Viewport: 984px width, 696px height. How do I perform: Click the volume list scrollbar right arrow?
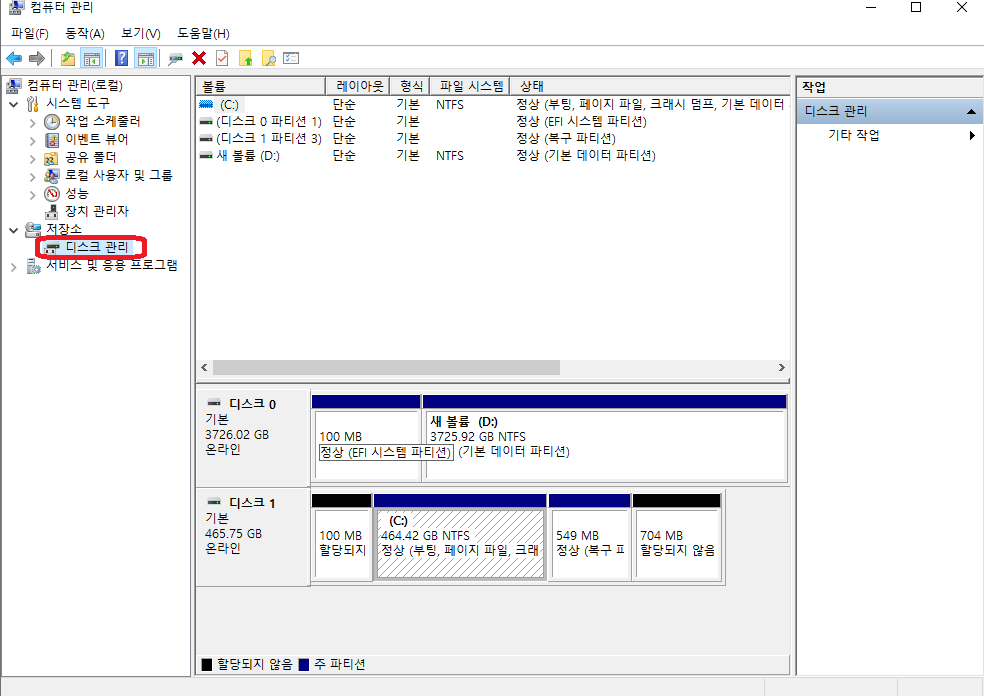pyautogui.click(x=782, y=368)
